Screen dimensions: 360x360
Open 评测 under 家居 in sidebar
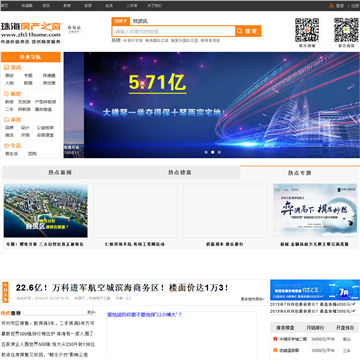tap(25, 135)
